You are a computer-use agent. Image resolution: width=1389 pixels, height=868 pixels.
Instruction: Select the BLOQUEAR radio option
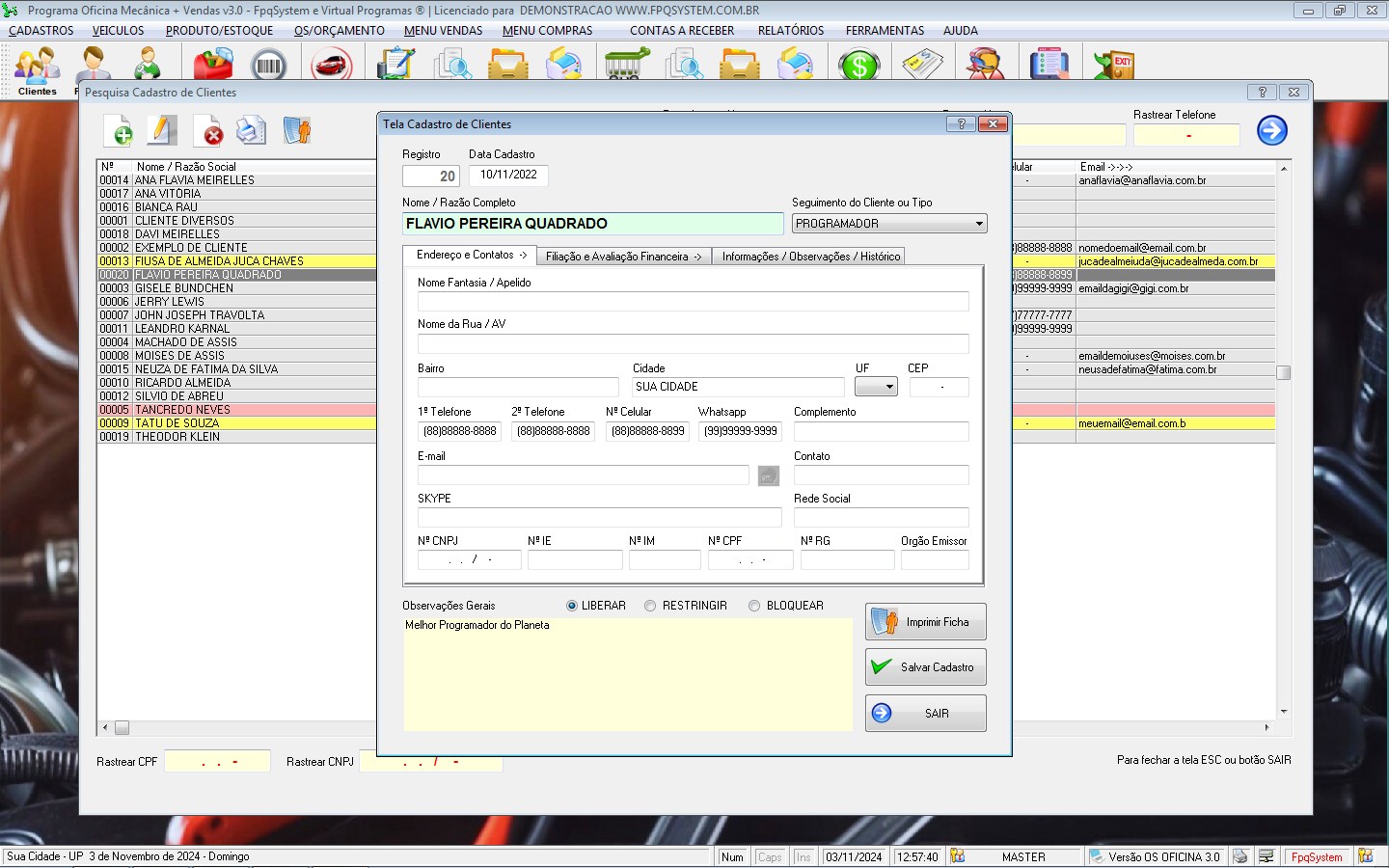click(754, 606)
